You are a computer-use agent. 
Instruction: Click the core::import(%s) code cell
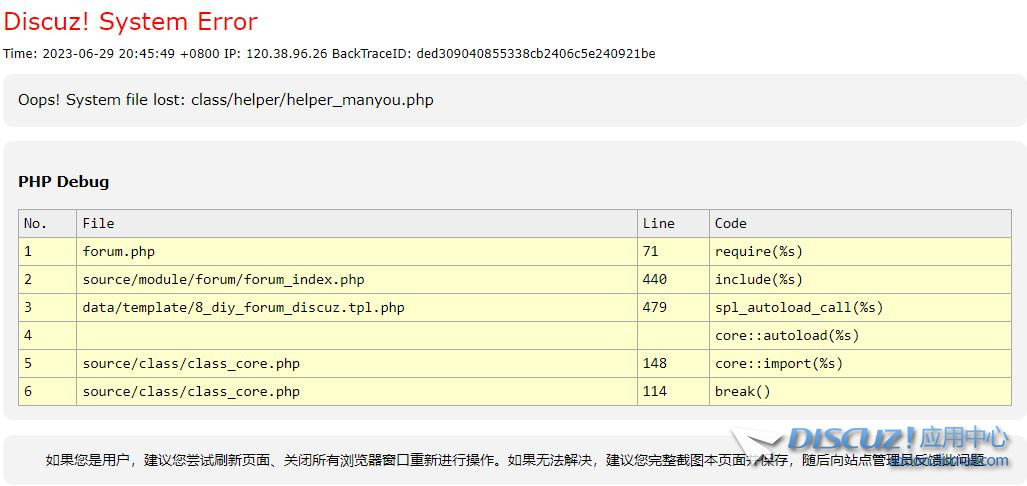tap(778, 363)
